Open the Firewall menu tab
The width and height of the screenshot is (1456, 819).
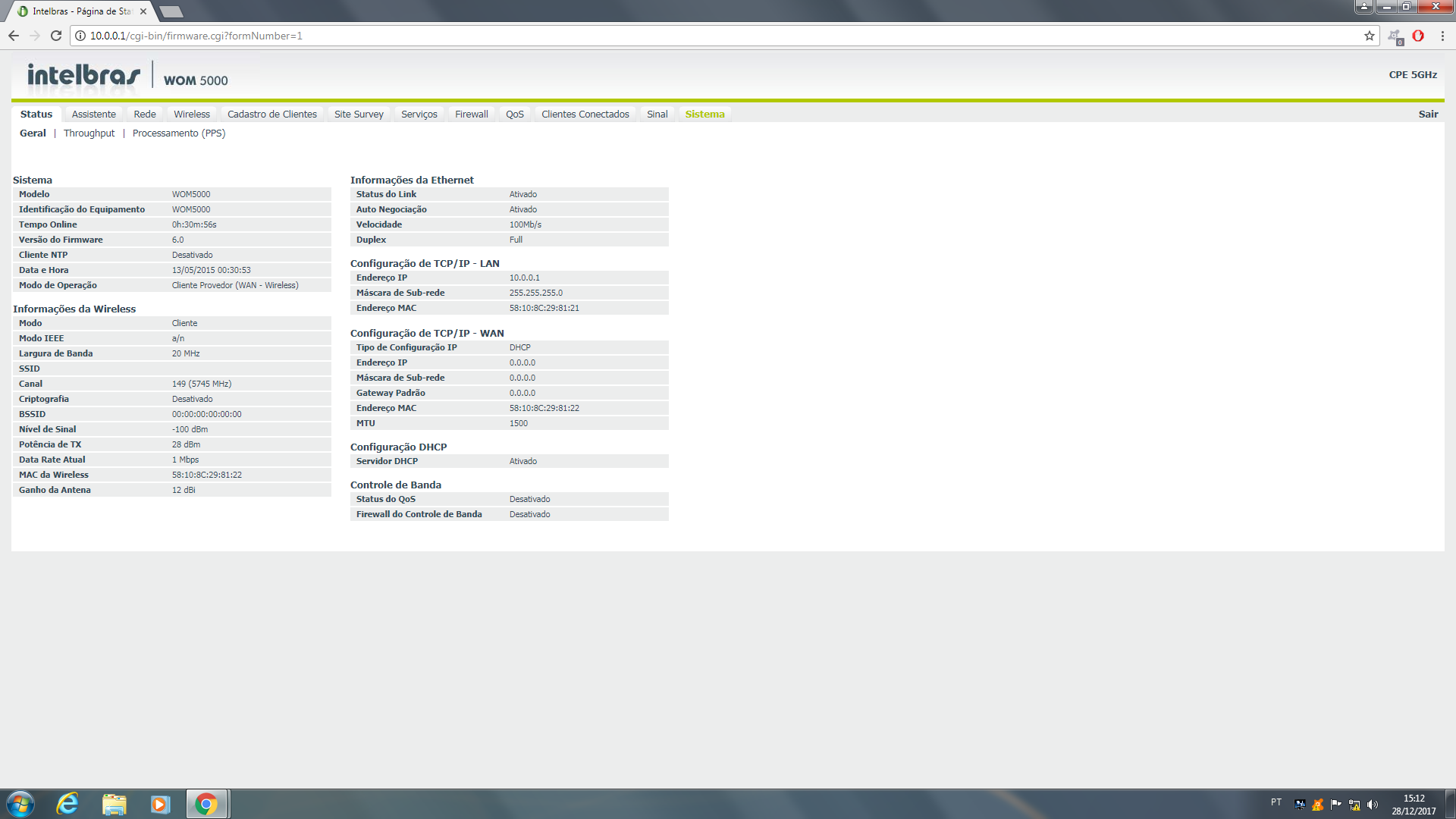(471, 115)
